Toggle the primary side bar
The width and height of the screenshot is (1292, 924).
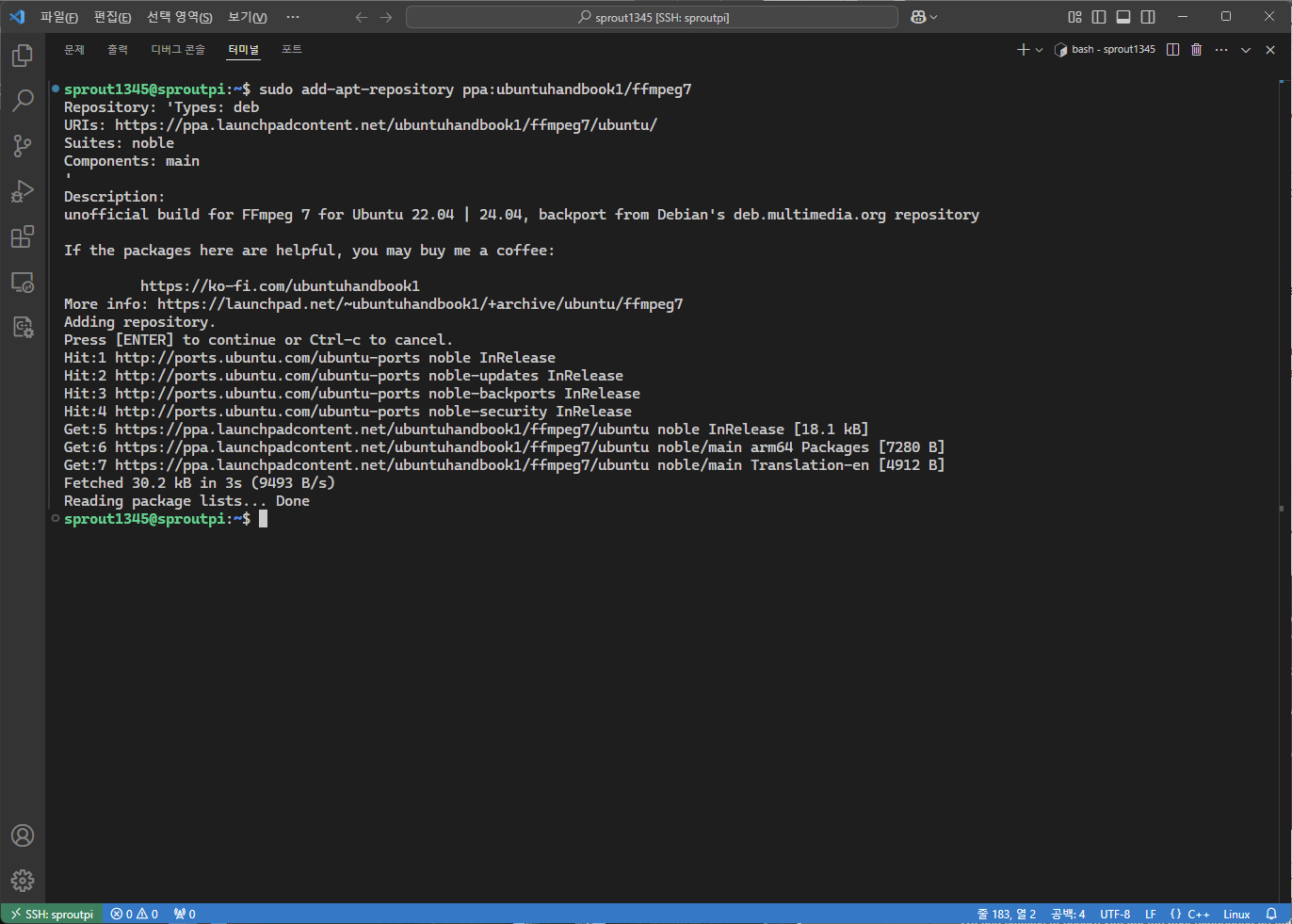(1099, 17)
